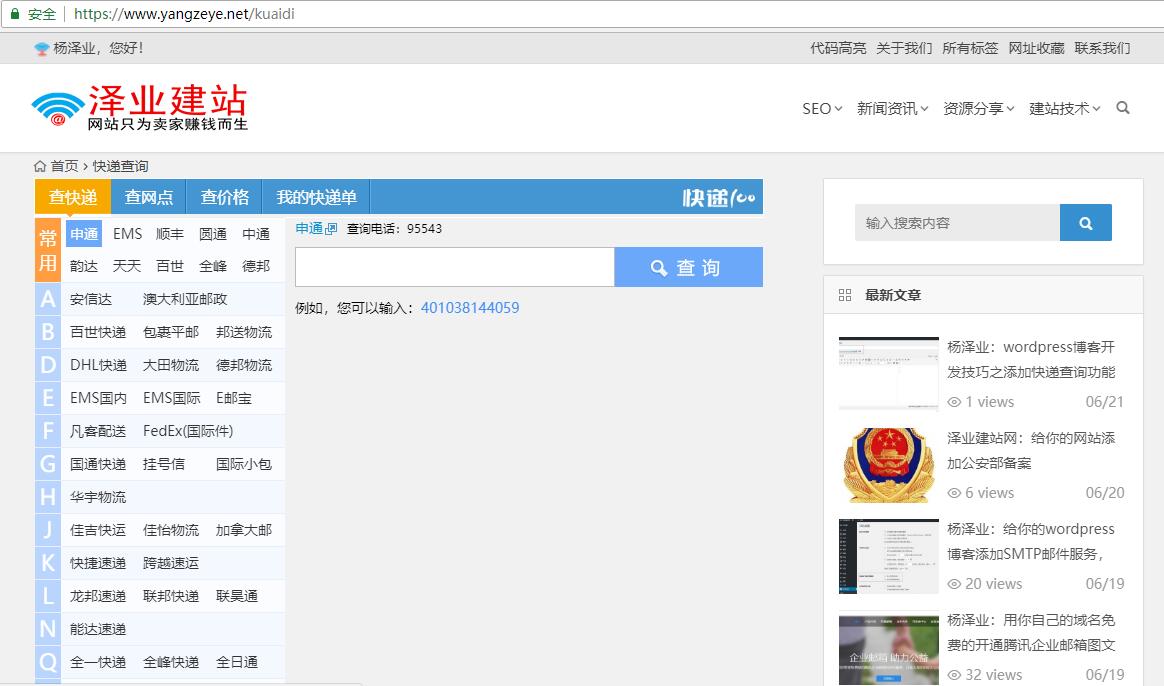Jump to letter F courier group
The width and height of the screenshot is (1164, 686).
pos(48,431)
